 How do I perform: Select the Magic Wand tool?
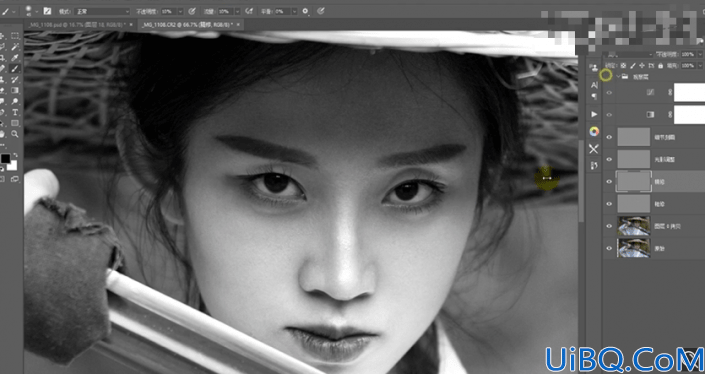(15, 47)
